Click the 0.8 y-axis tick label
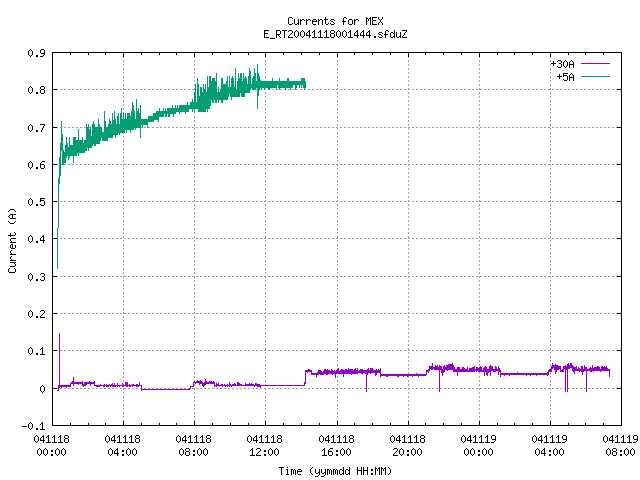The image size is (640, 480). point(36,90)
